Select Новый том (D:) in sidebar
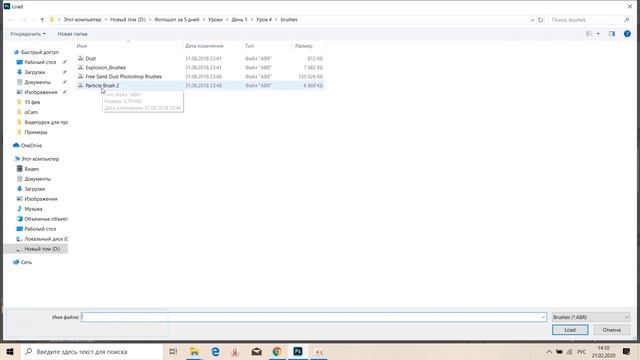Screen dimensions: 640x360 coord(42,249)
